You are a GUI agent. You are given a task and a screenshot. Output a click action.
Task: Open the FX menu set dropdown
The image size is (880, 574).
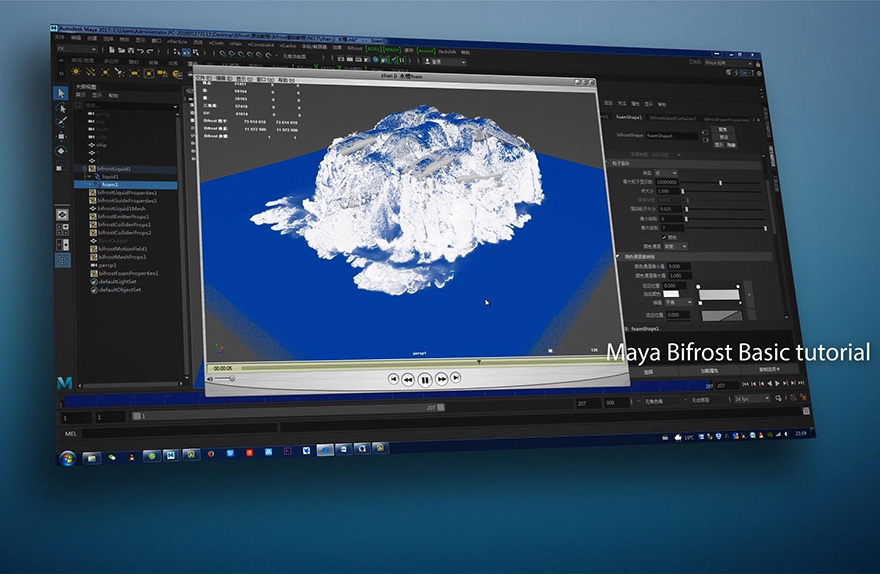[77, 49]
